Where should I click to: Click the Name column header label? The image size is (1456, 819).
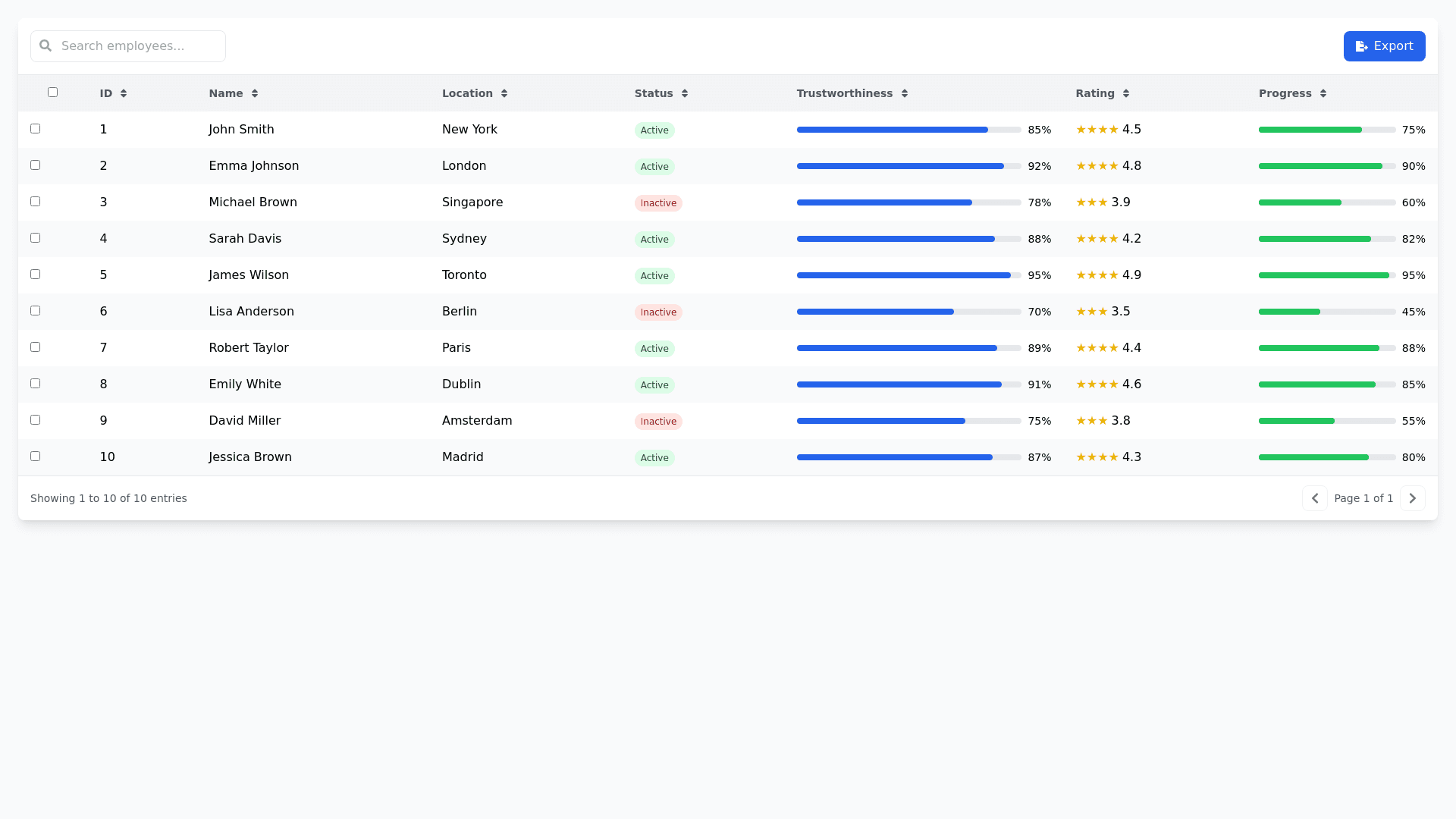click(226, 93)
